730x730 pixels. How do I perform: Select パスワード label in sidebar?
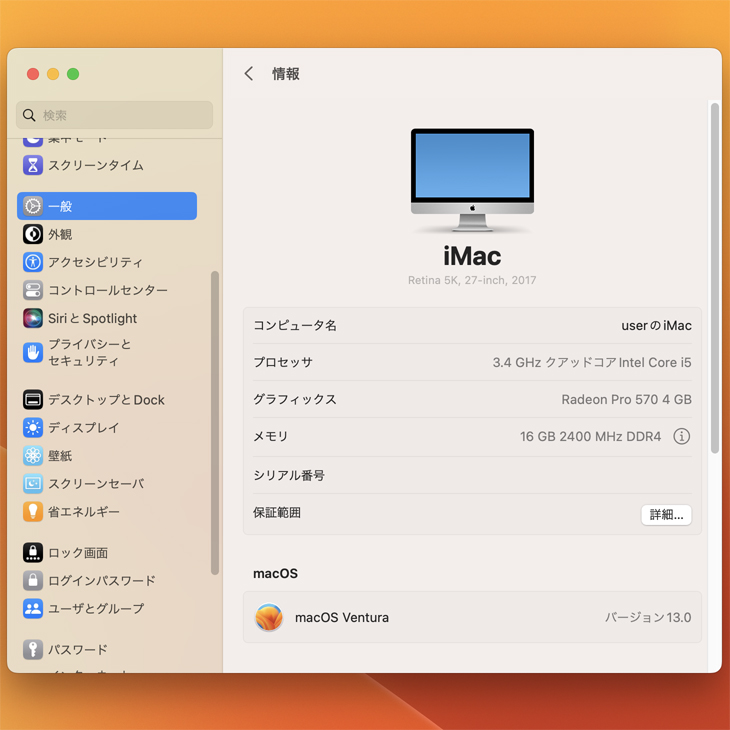coord(78,649)
